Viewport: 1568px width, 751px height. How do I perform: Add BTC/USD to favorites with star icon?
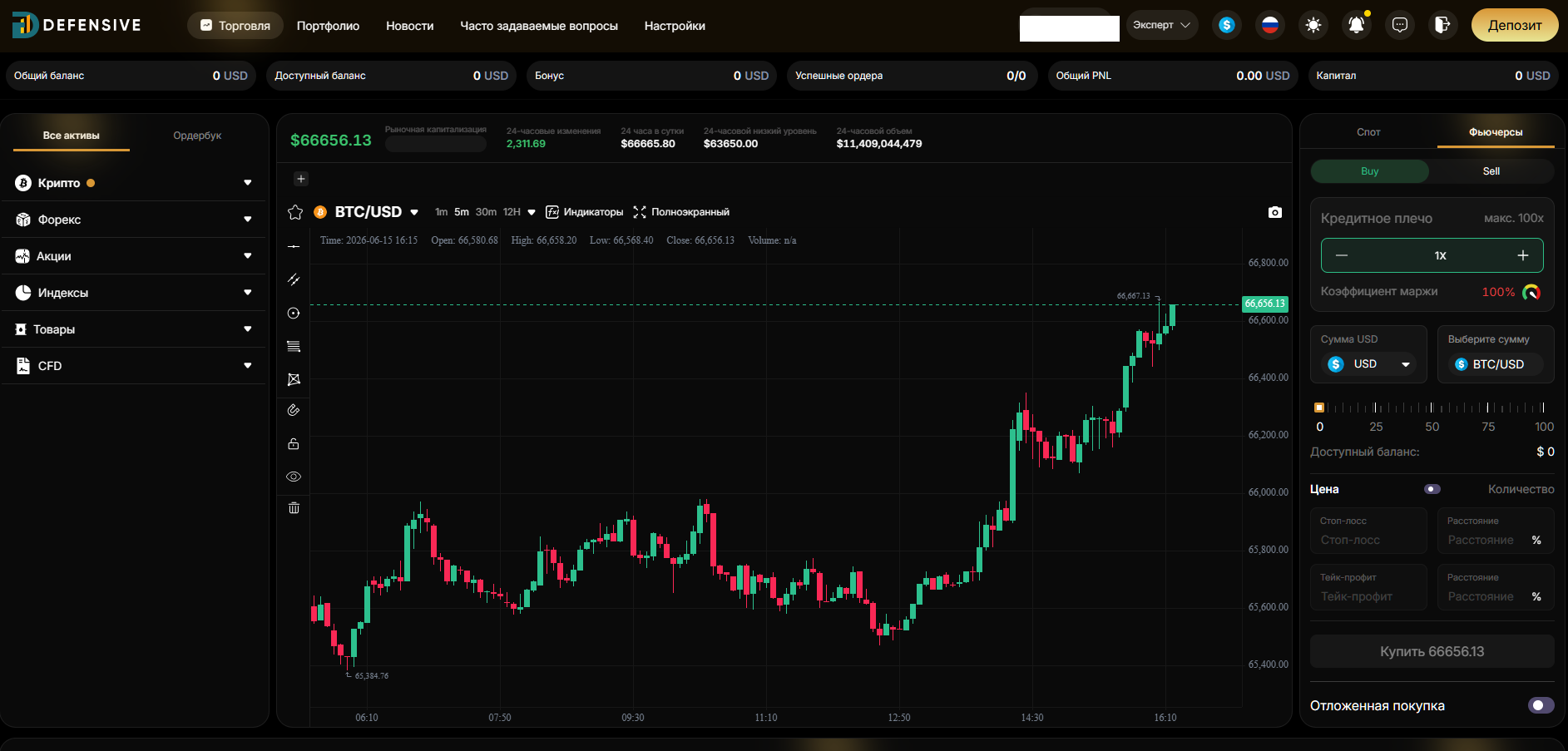click(294, 212)
